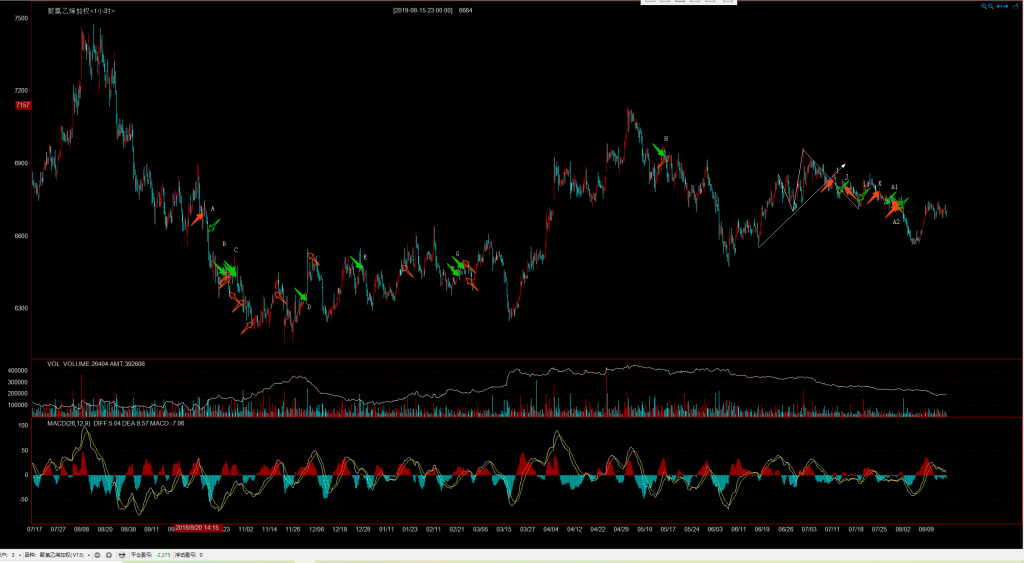Click the zoom in magnifier icon
1024x563 pixels.
pyautogui.click(x=982, y=6)
